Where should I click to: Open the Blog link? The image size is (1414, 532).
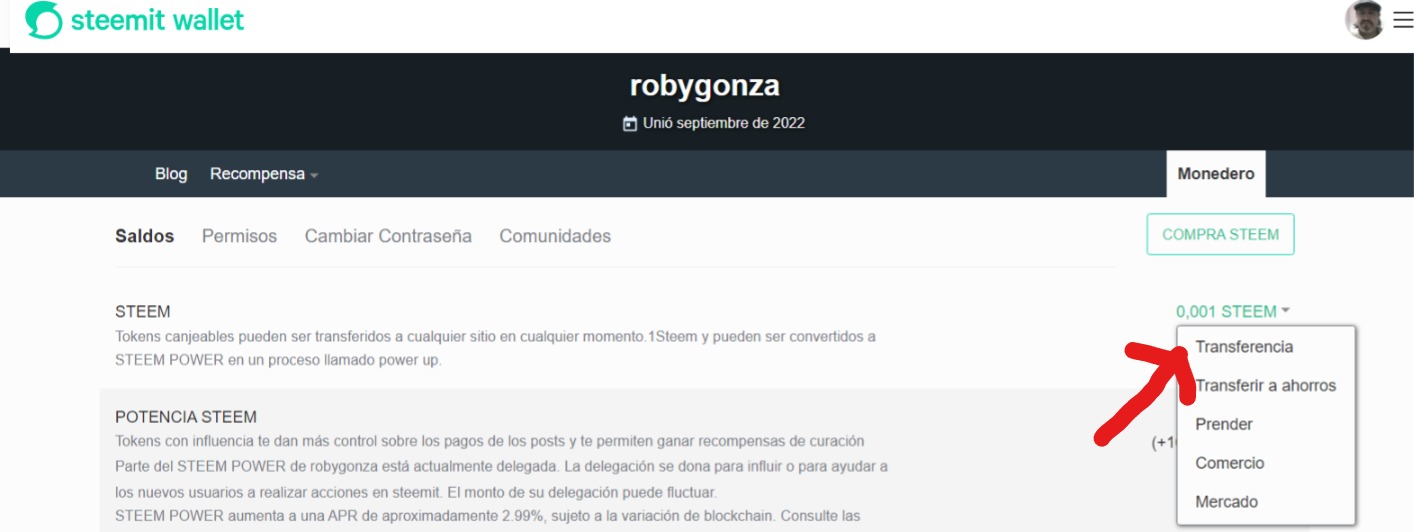171,174
